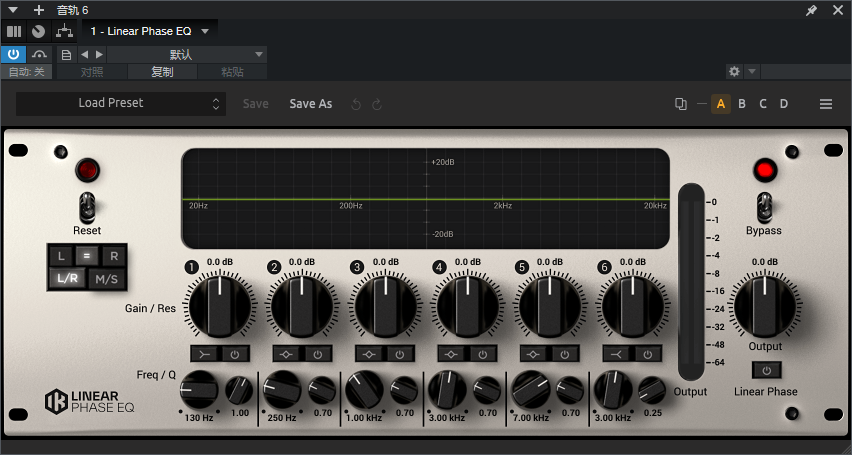Select snapshot B
Viewport: 852px width, 455px height.
coord(742,104)
